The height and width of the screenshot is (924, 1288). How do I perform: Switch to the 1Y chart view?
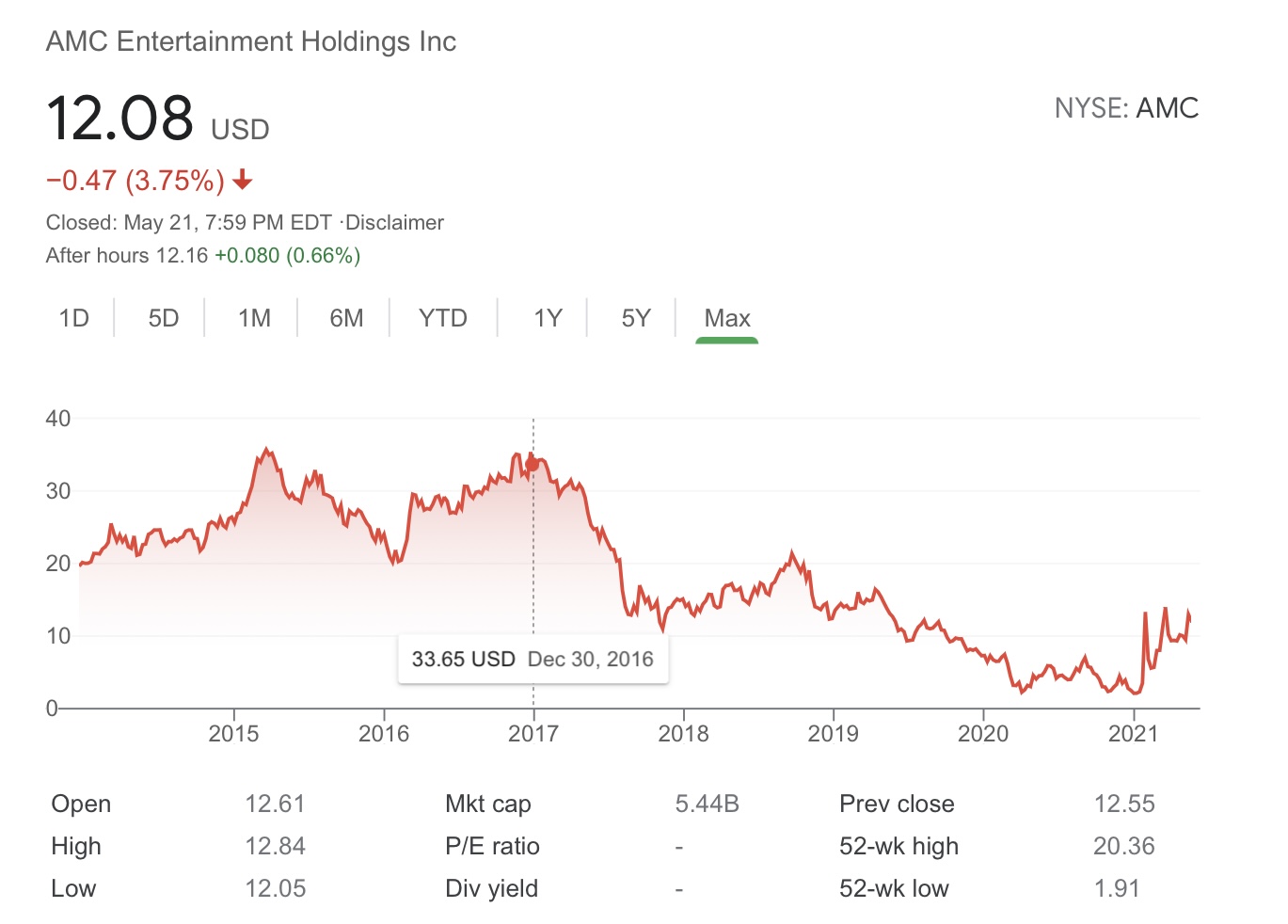(x=548, y=318)
